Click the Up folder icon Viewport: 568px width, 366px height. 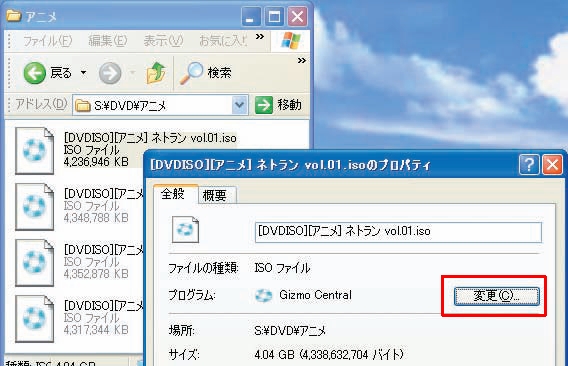click(156, 73)
